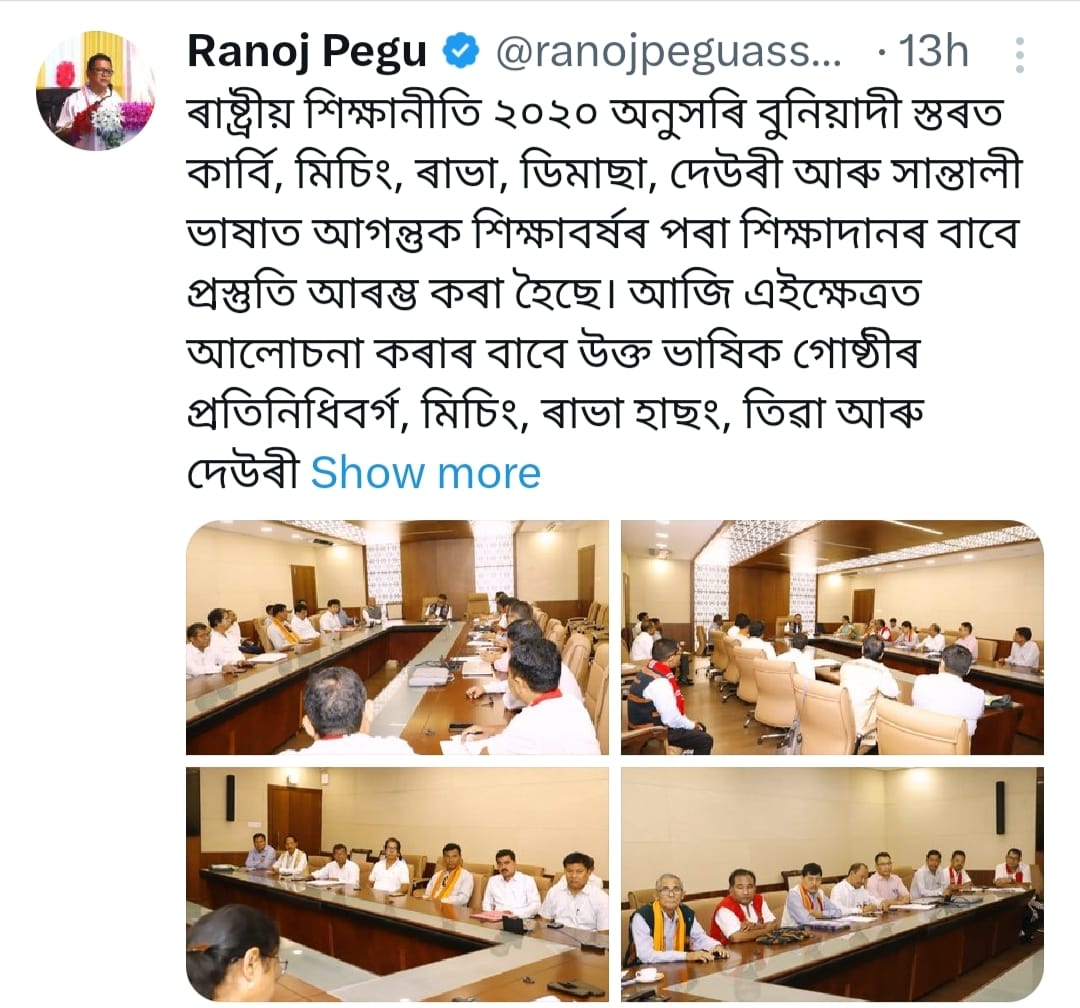Click the first line mentioning ২০২০
Viewport: 1080px width, 1008px height.
click(594, 112)
